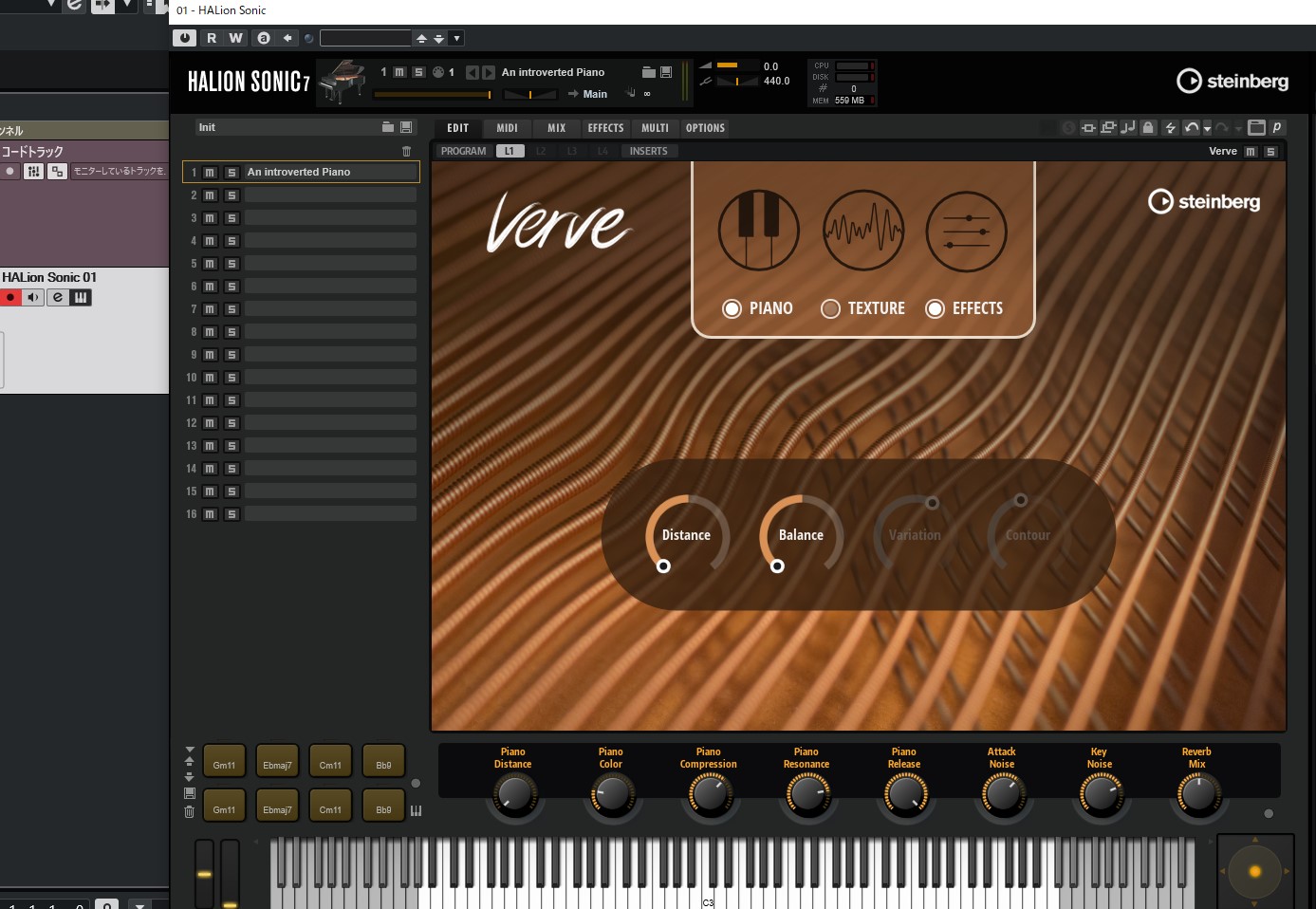Click load next preset down-arrow button
The height and width of the screenshot is (909, 1316).
click(438, 38)
